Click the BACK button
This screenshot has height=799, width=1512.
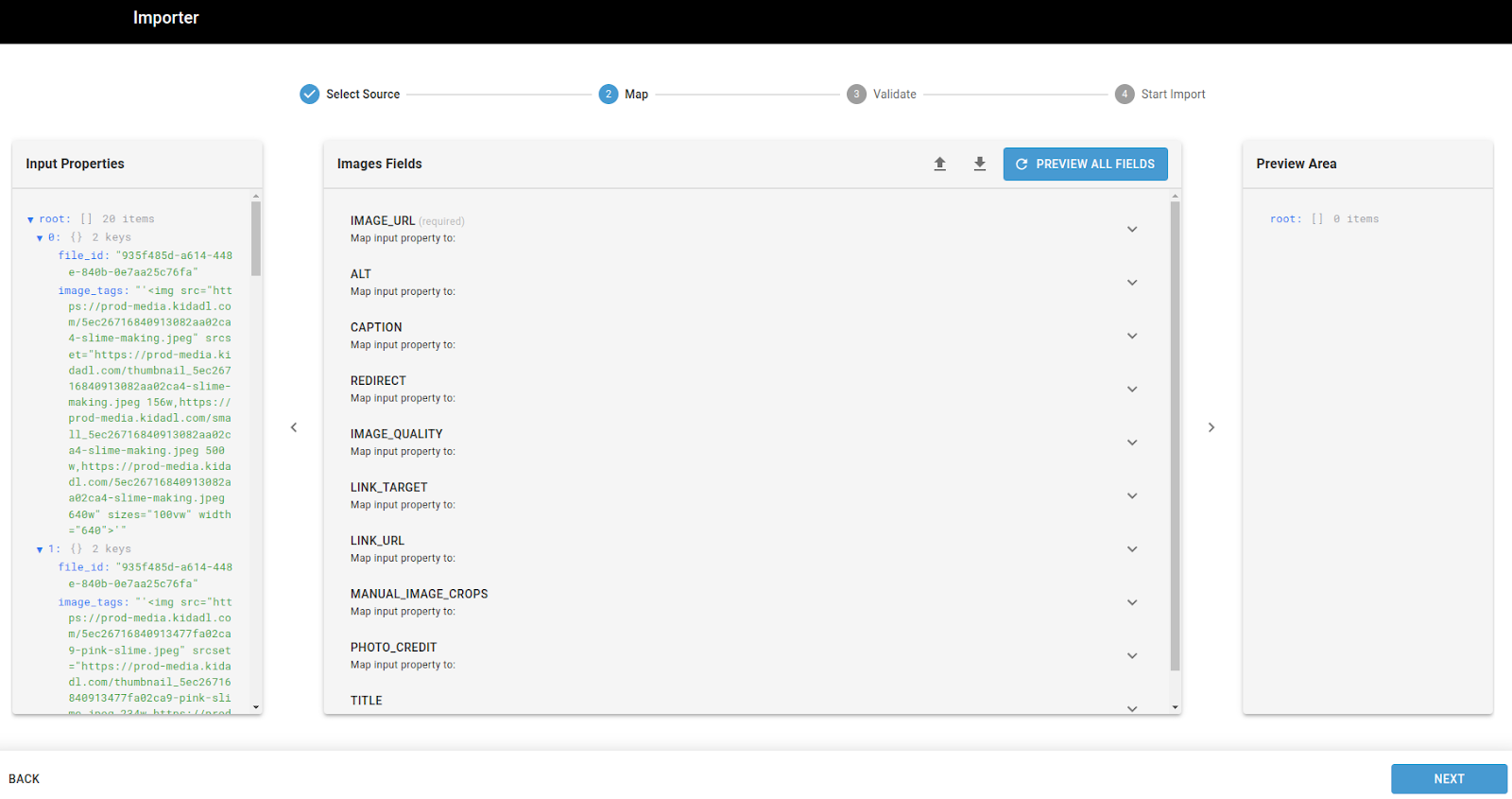[25, 779]
